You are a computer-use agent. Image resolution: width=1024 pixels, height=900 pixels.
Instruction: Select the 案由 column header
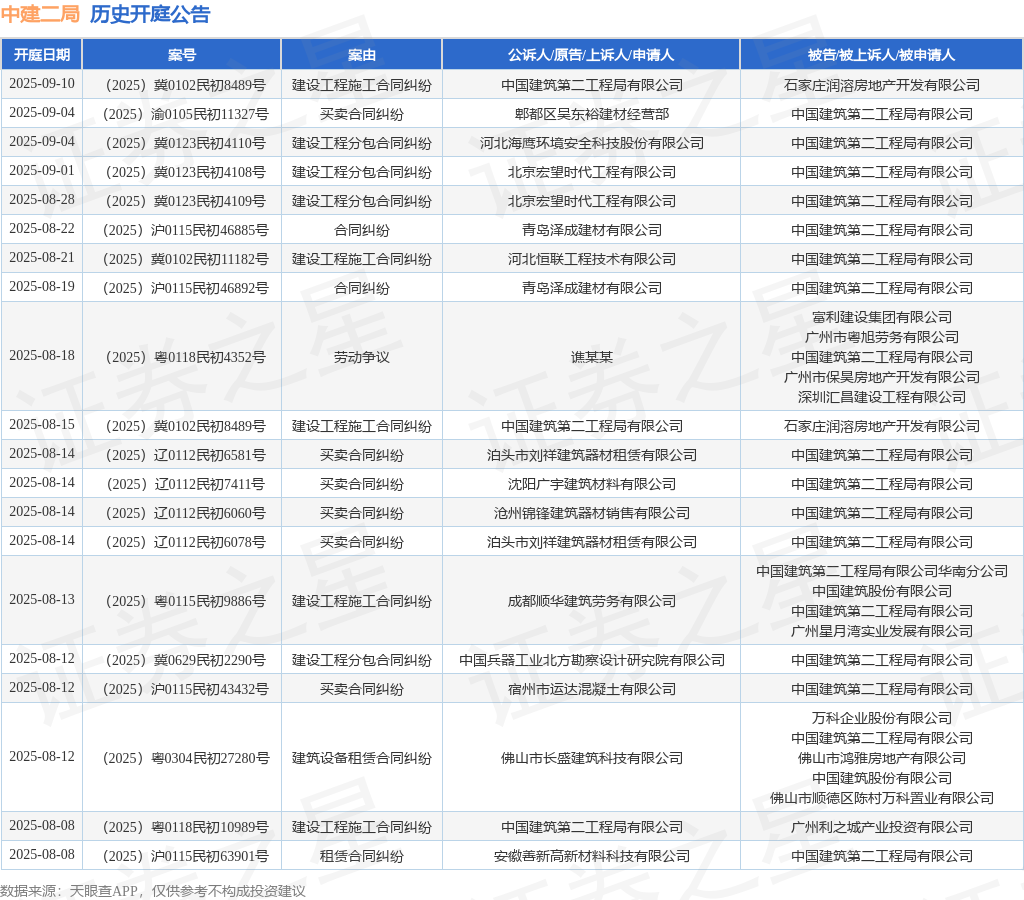point(362,55)
